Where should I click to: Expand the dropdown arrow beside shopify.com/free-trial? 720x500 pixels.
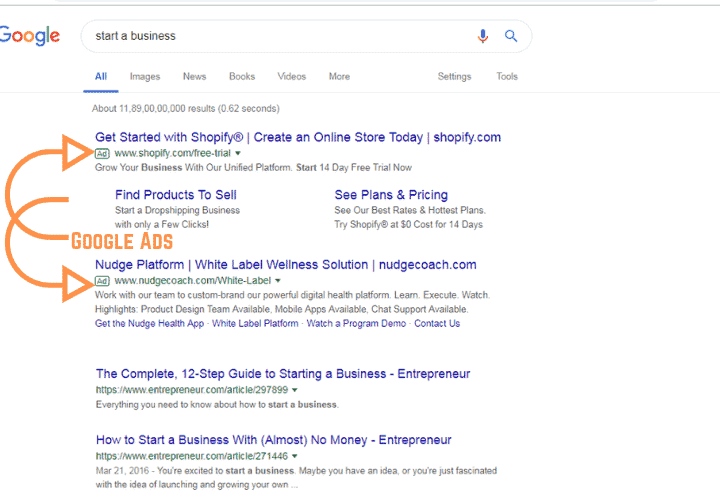click(238, 153)
